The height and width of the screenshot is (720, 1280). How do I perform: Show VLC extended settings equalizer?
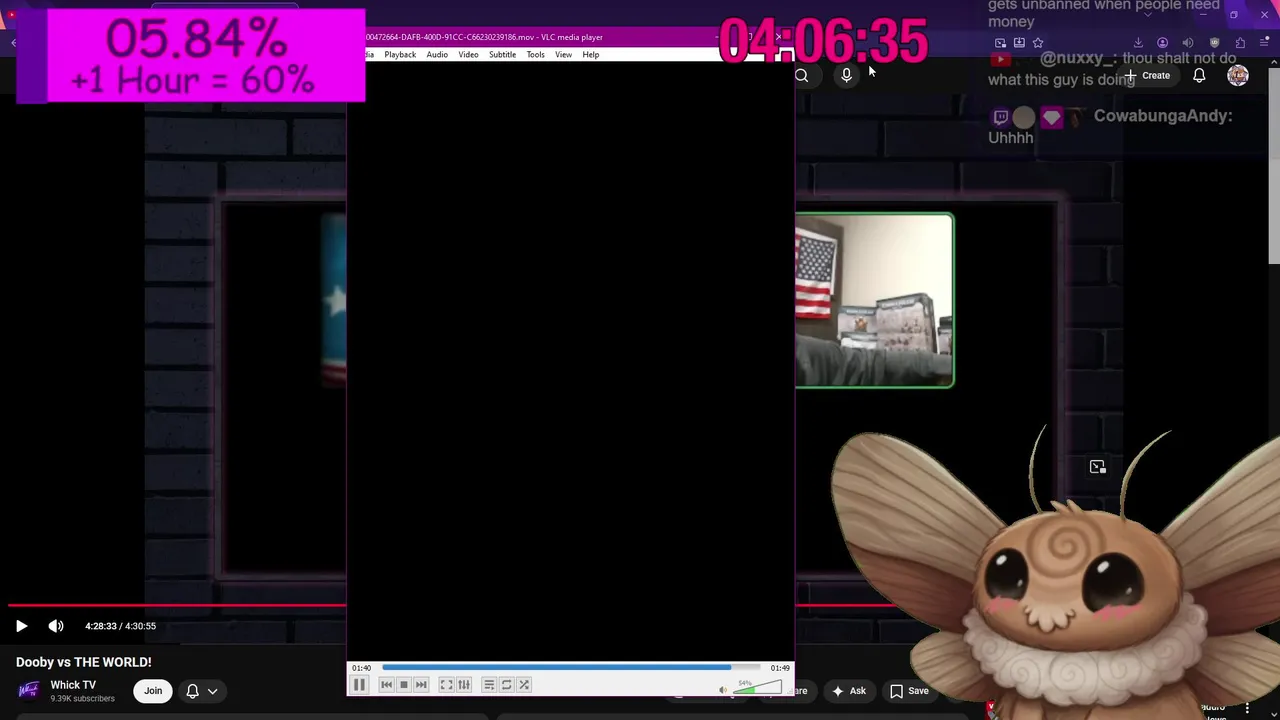point(464,685)
